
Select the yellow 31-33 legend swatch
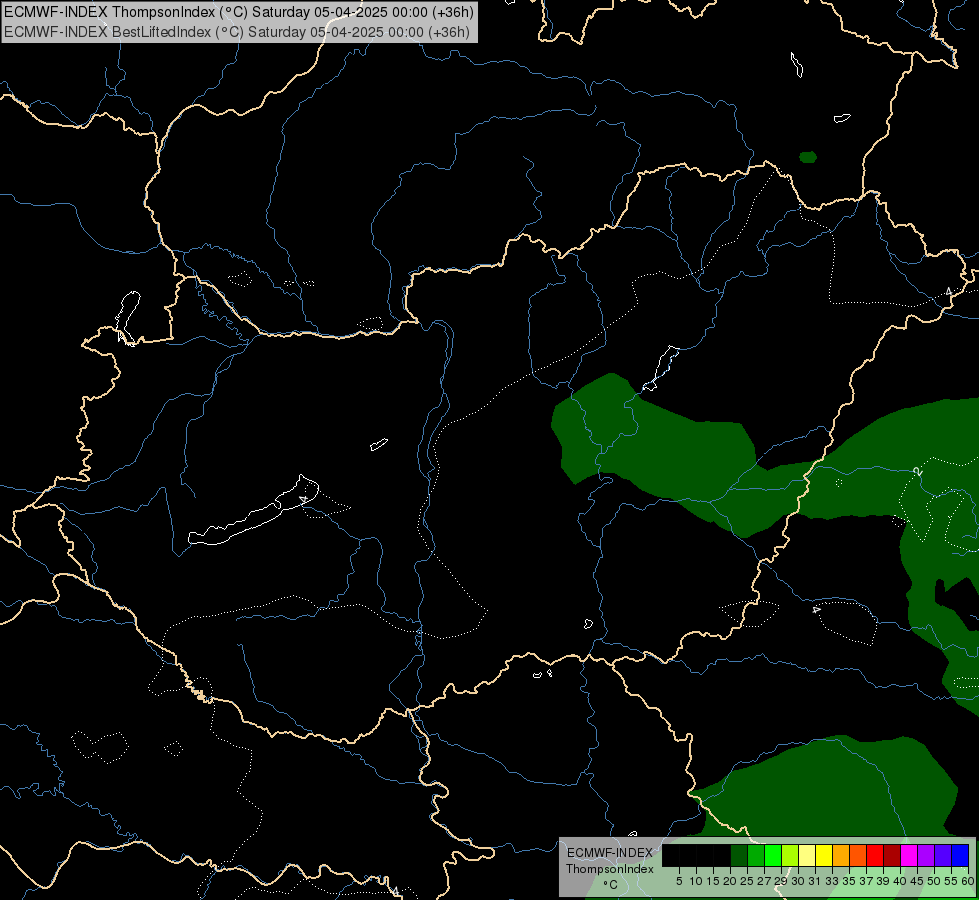click(x=824, y=855)
